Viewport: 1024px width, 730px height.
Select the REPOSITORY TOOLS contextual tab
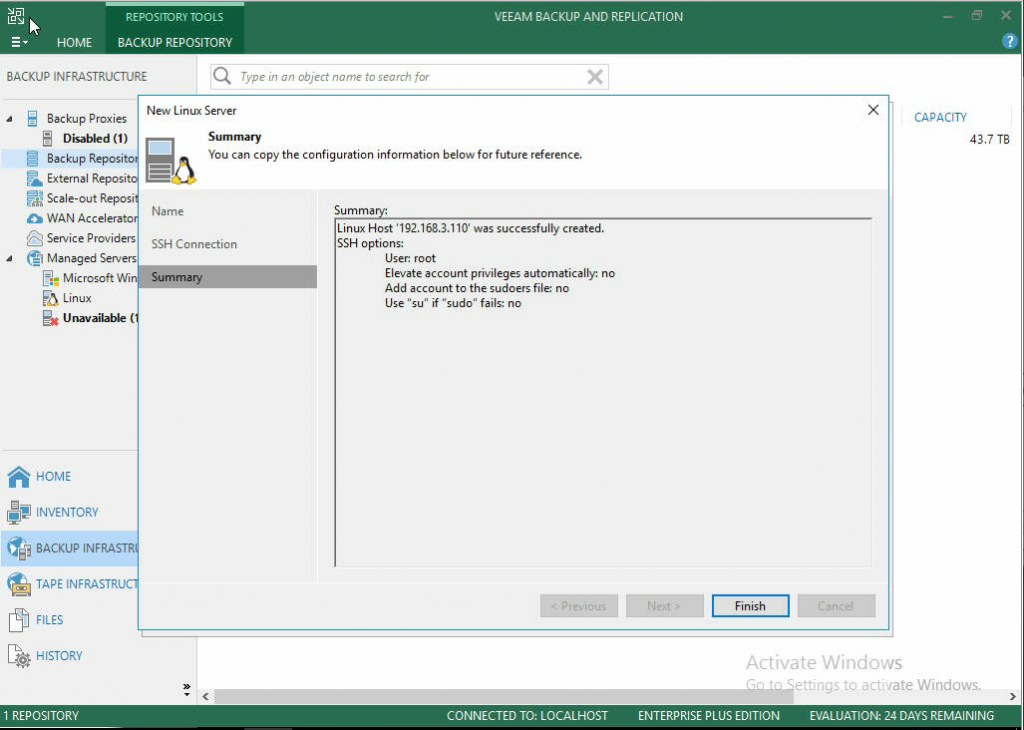pos(174,17)
